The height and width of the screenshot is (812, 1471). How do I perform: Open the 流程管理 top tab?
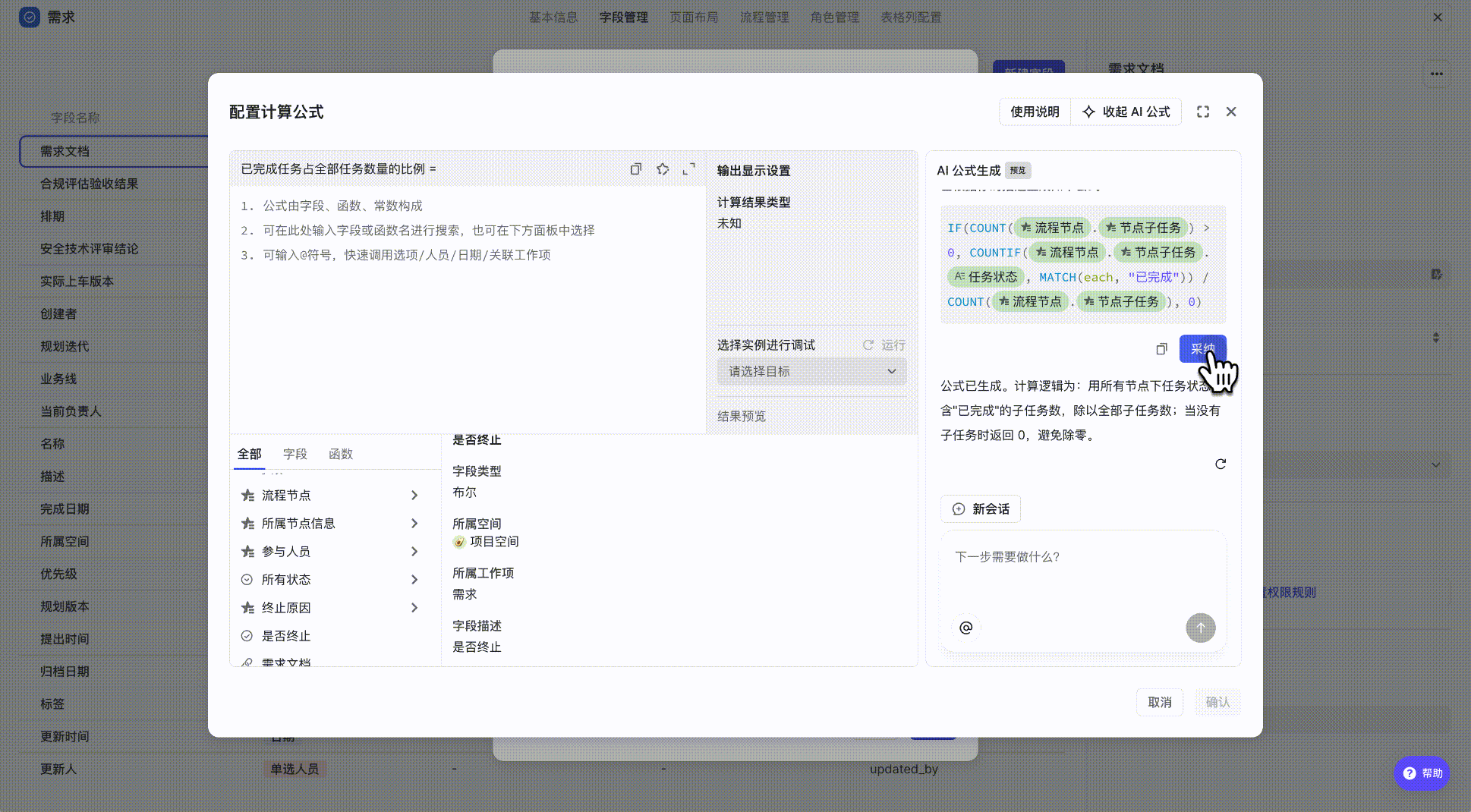click(764, 17)
